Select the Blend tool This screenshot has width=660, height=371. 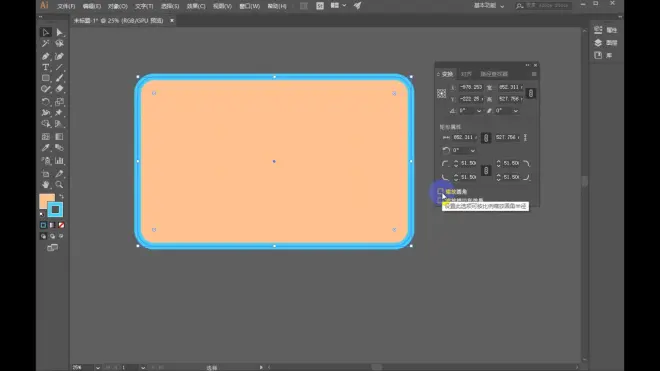tap(59, 148)
